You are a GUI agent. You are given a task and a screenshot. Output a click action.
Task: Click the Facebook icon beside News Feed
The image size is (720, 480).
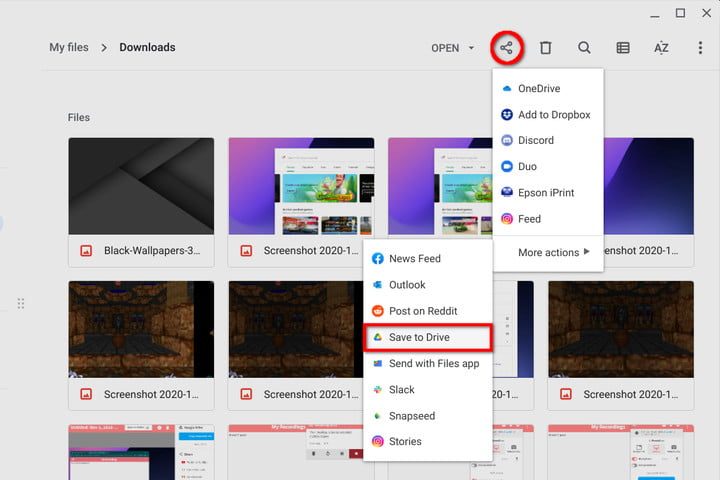tap(377, 259)
